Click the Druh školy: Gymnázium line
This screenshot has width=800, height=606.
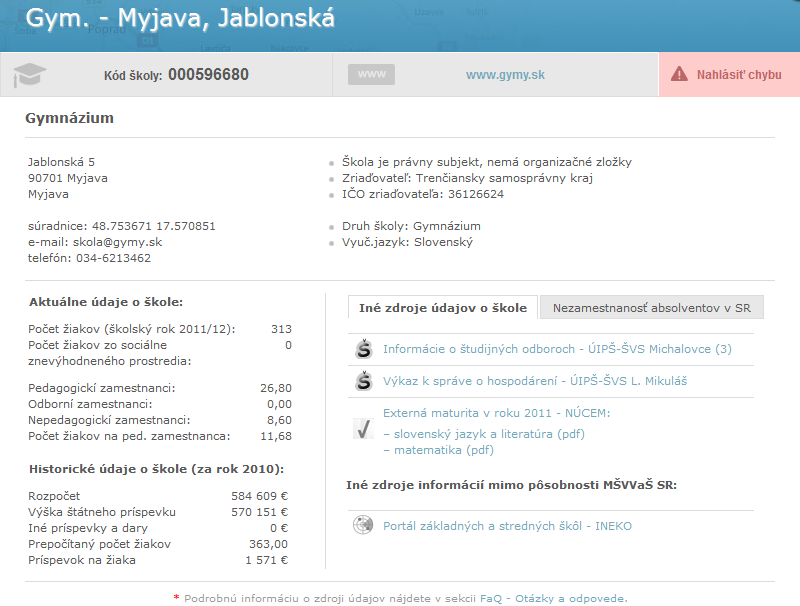(411, 226)
